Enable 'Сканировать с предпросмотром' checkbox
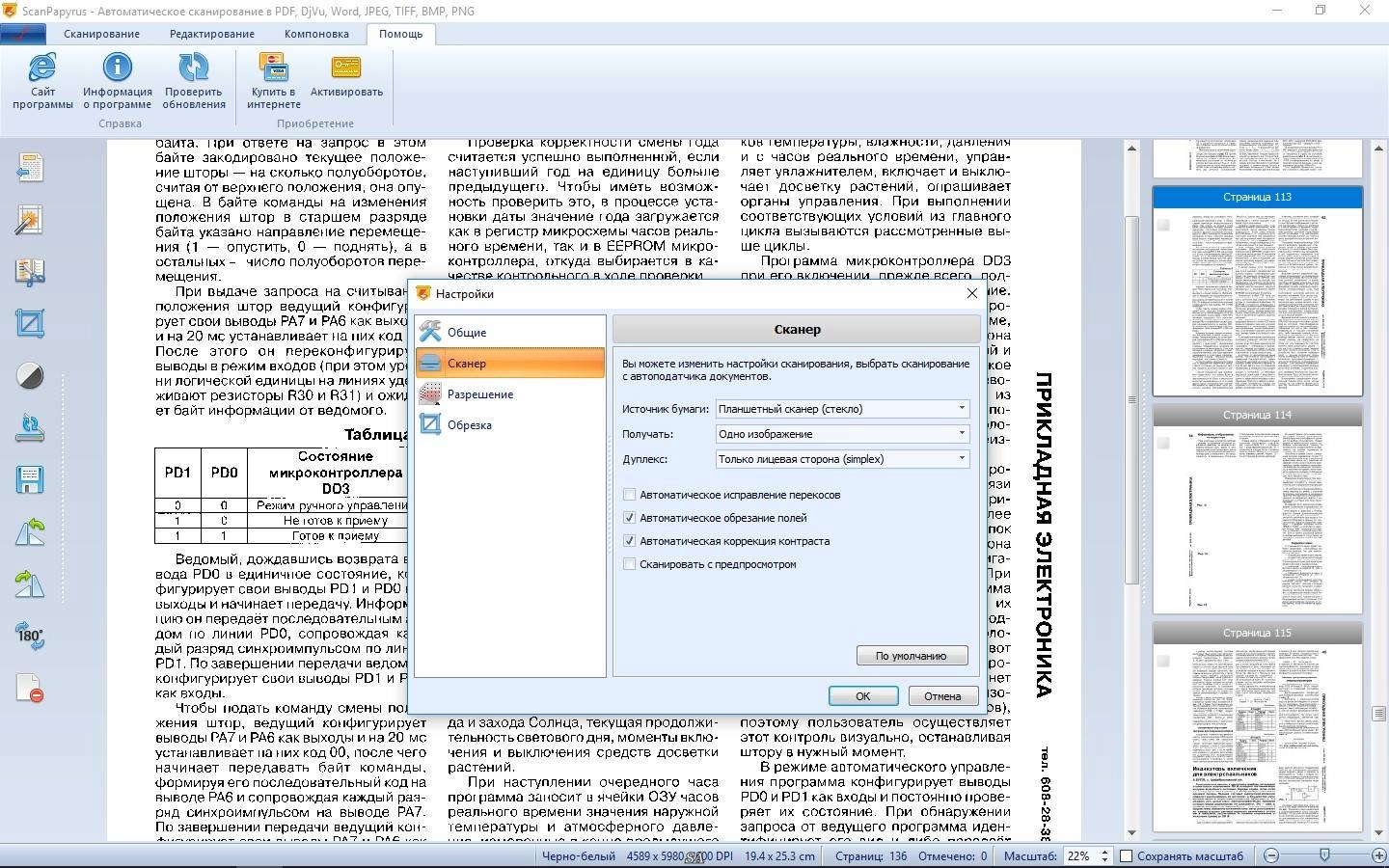The image size is (1389, 868). [x=630, y=564]
